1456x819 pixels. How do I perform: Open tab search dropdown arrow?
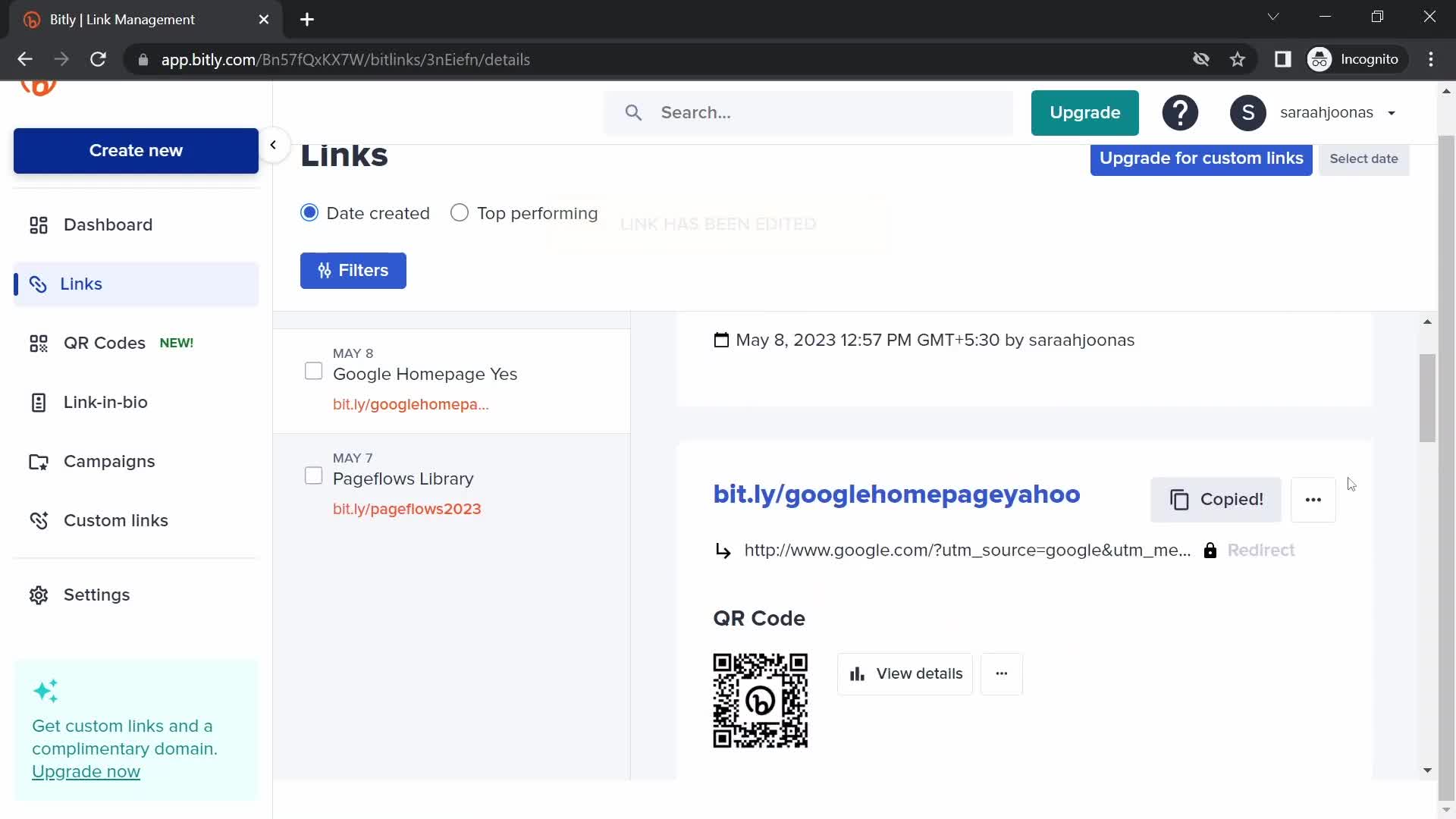coord(1273,17)
